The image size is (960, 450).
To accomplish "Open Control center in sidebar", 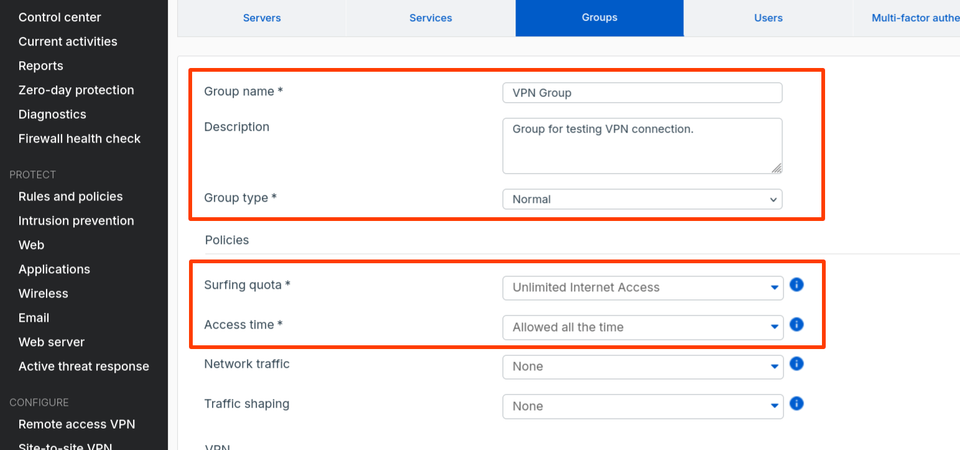I will [x=59, y=17].
